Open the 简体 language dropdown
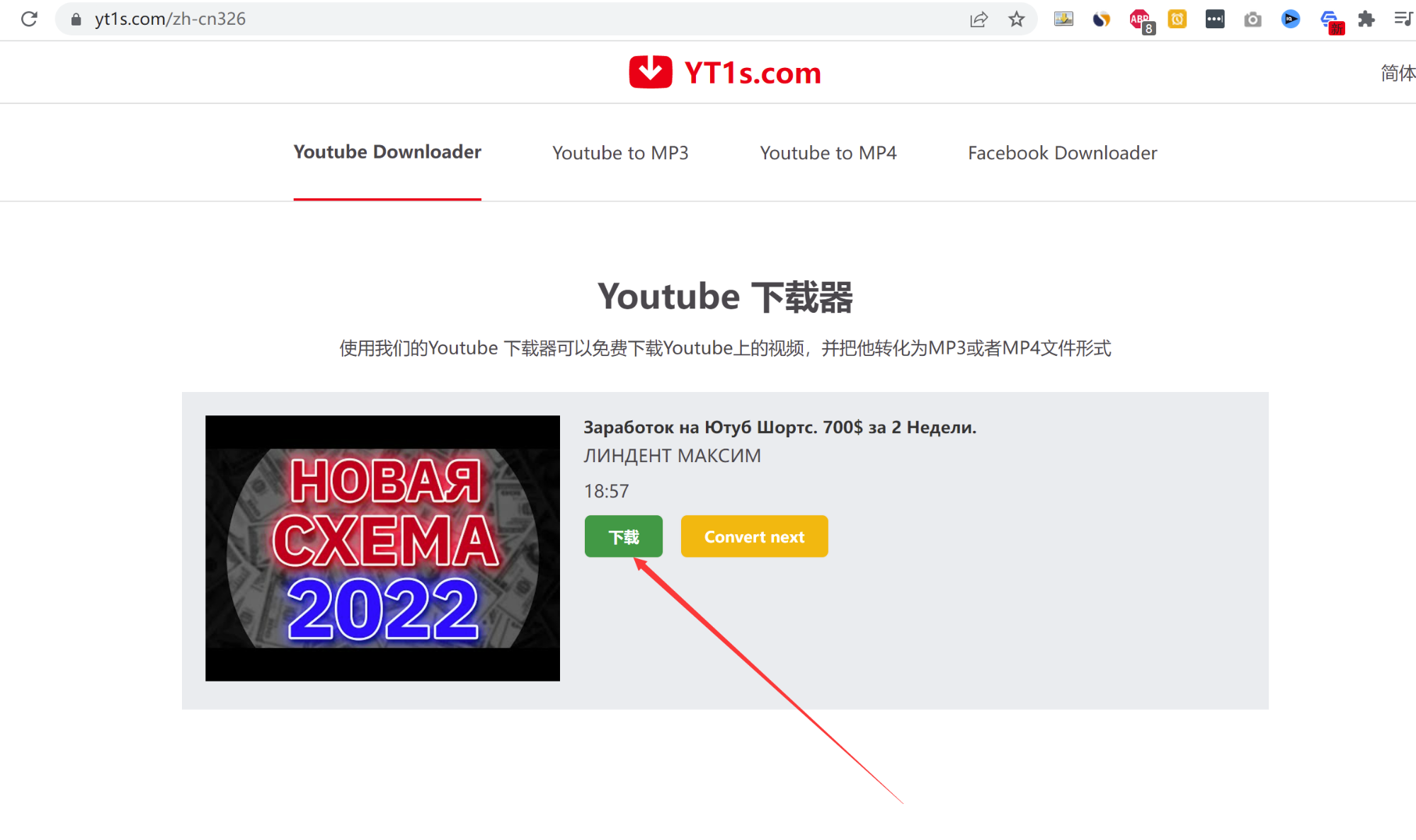1416x840 pixels. tap(1398, 73)
